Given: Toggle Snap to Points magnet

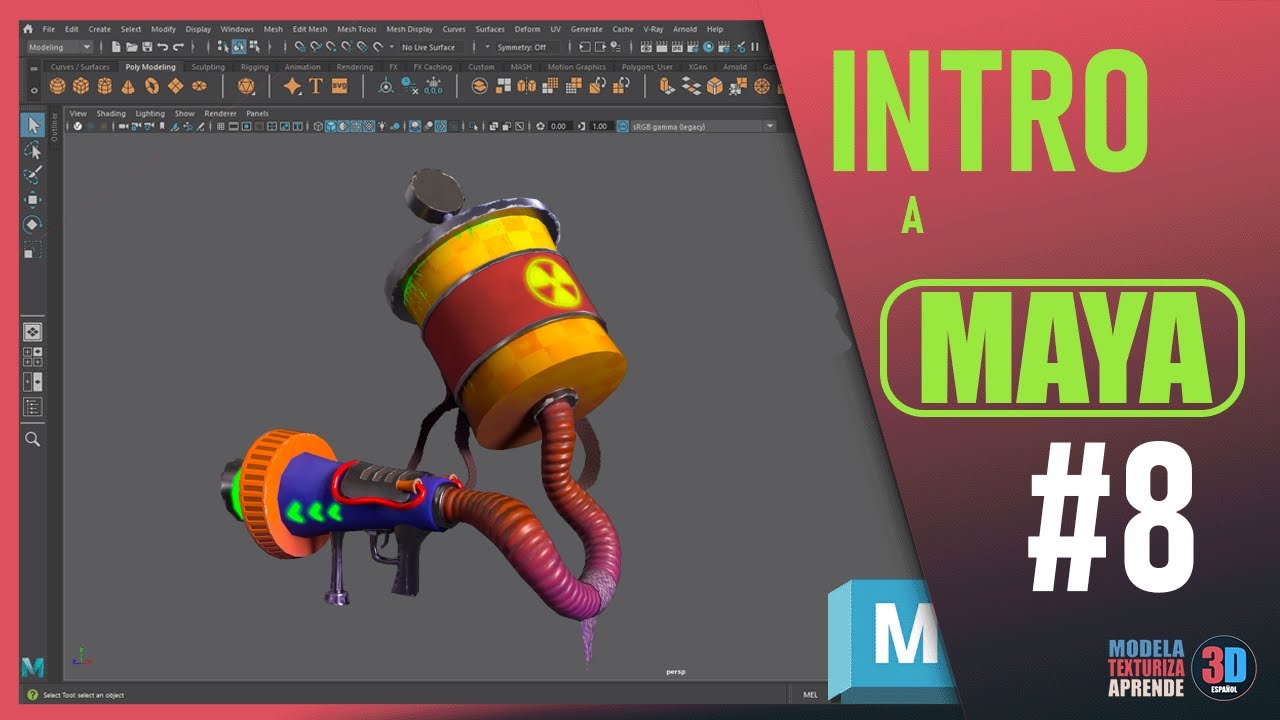Looking at the screenshot, I should pyautogui.click(x=330, y=46).
